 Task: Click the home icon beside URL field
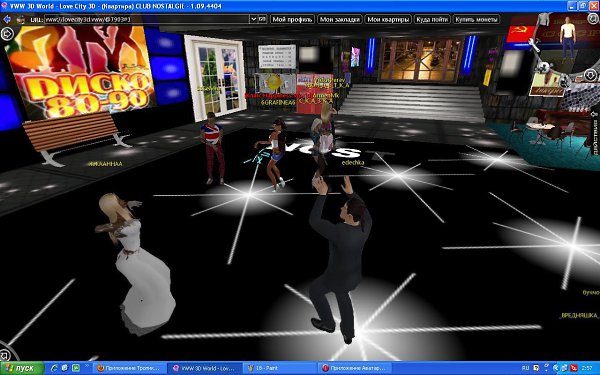tap(21, 19)
